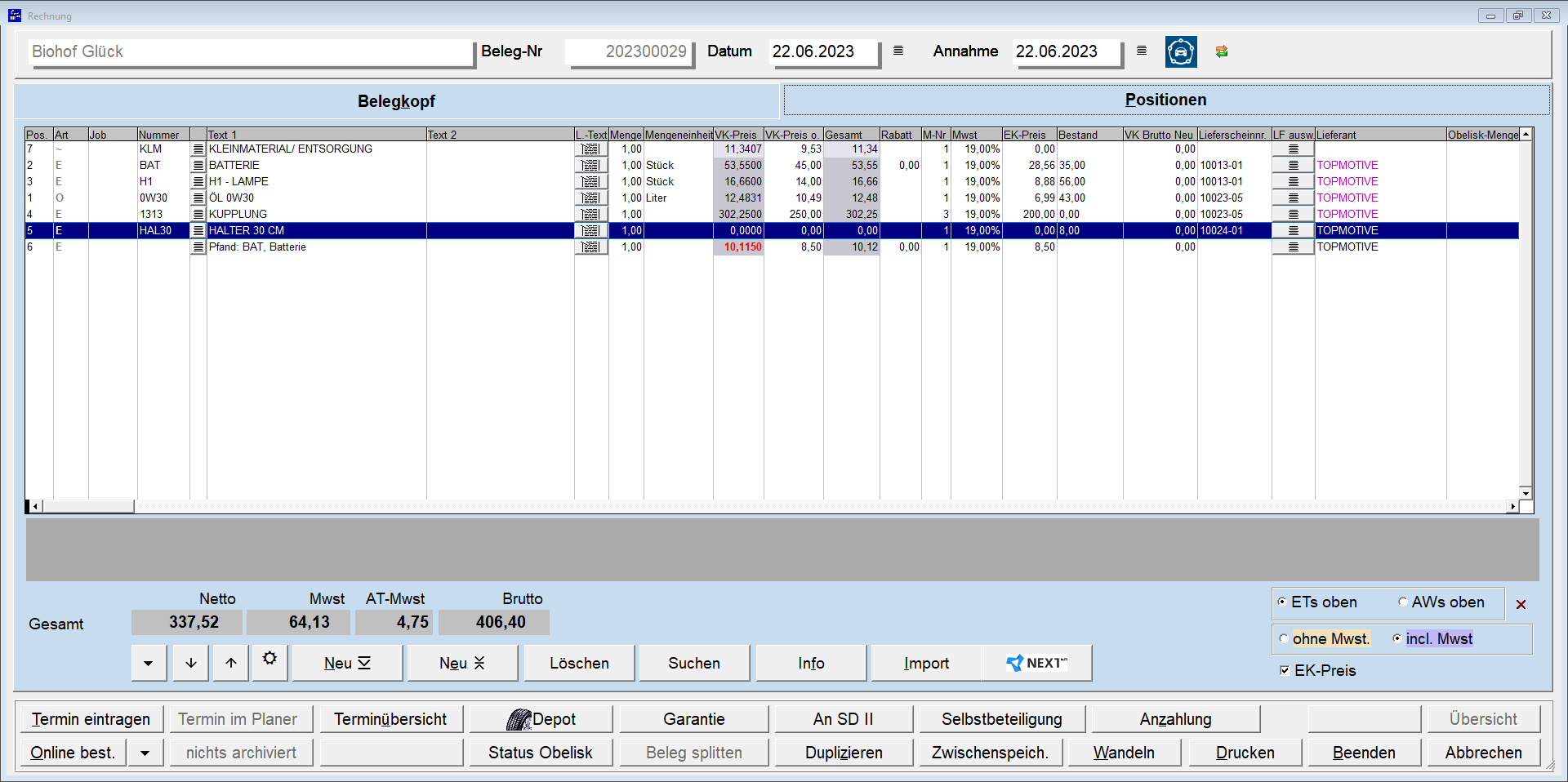The width and height of the screenshot is (1568, 782).
Task: Switch to the Positionen tab
Action: tap(1165, 99)
